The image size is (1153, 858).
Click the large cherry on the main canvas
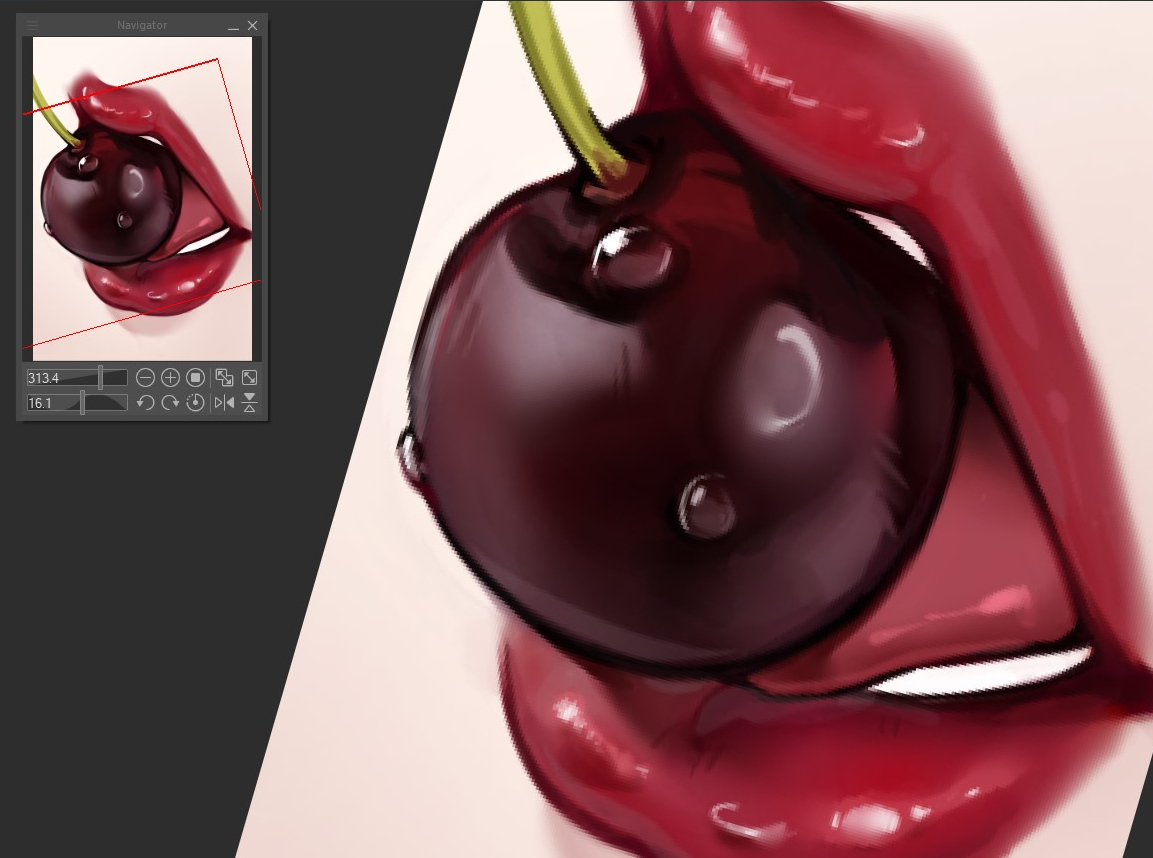680,440
